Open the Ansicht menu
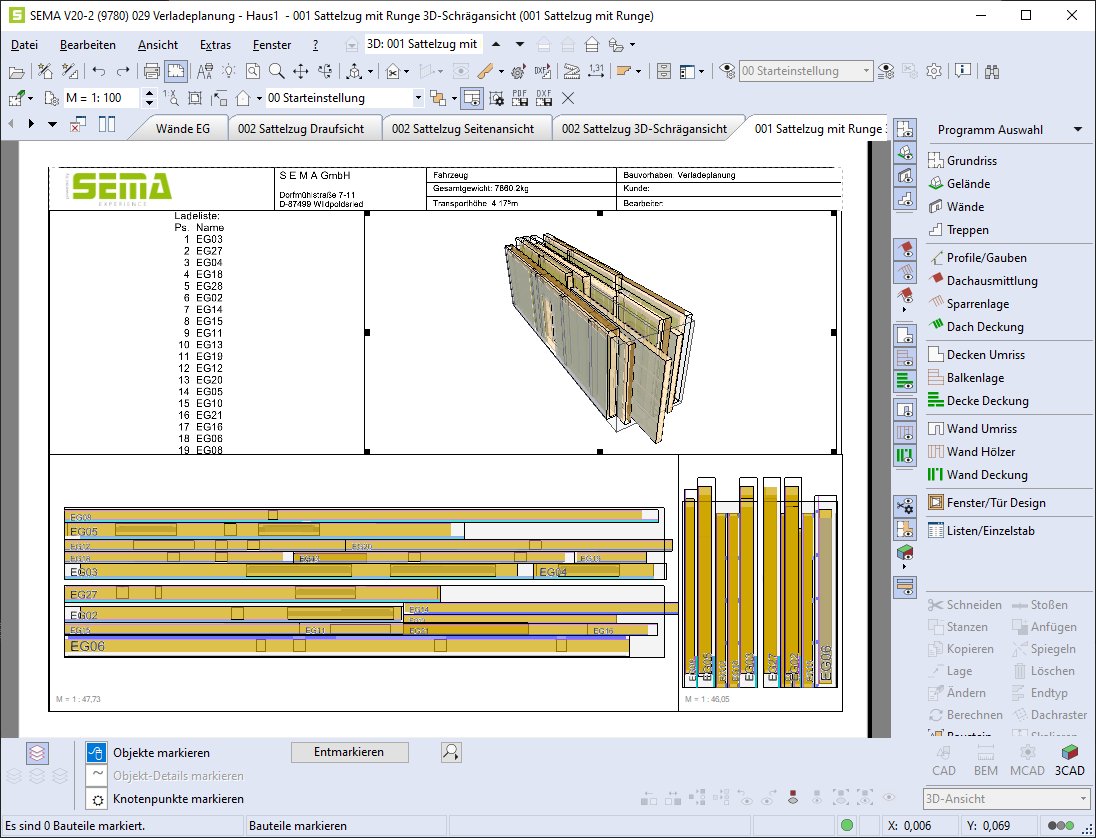 [158, 45]
